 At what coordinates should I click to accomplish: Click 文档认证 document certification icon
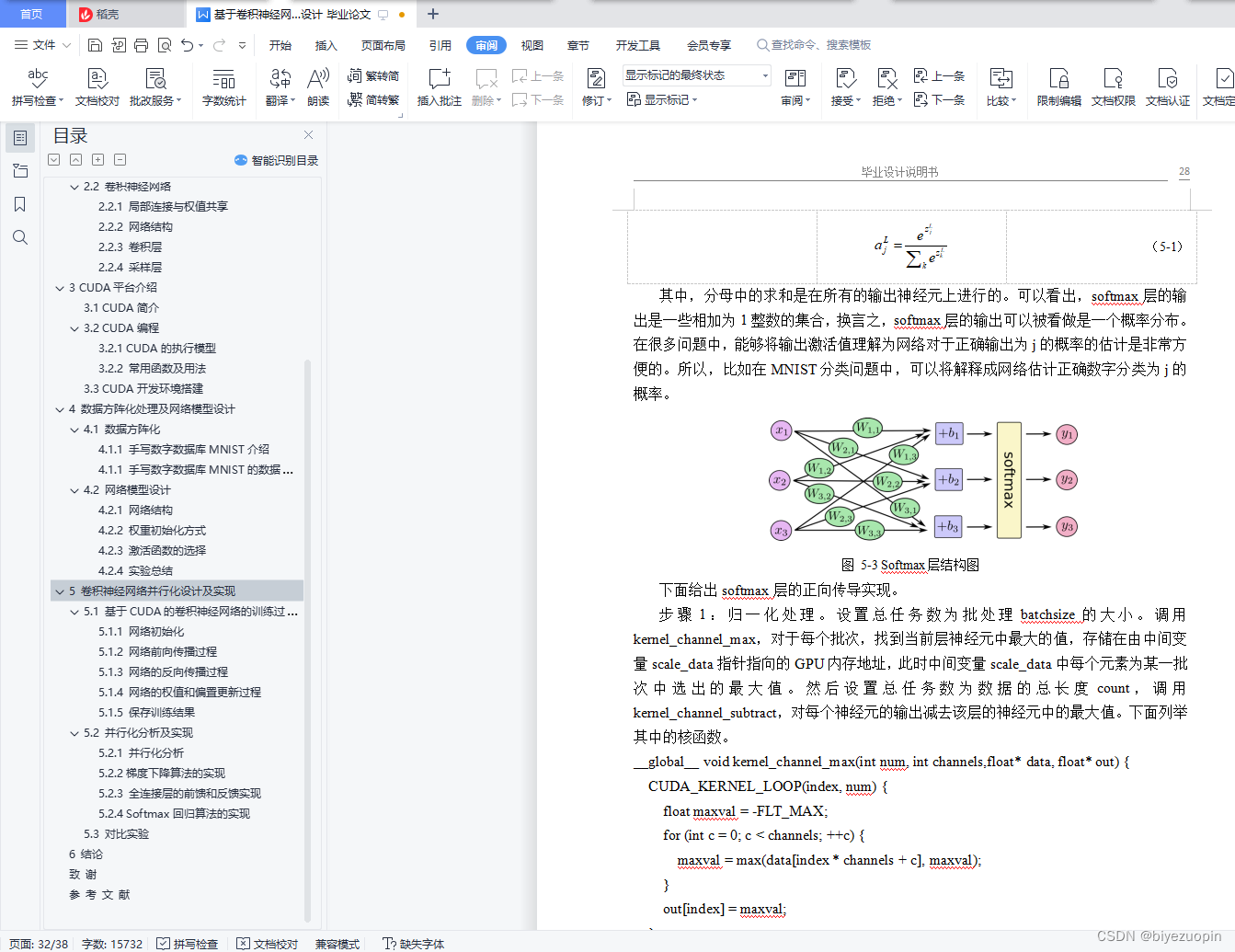point(1168,87)
